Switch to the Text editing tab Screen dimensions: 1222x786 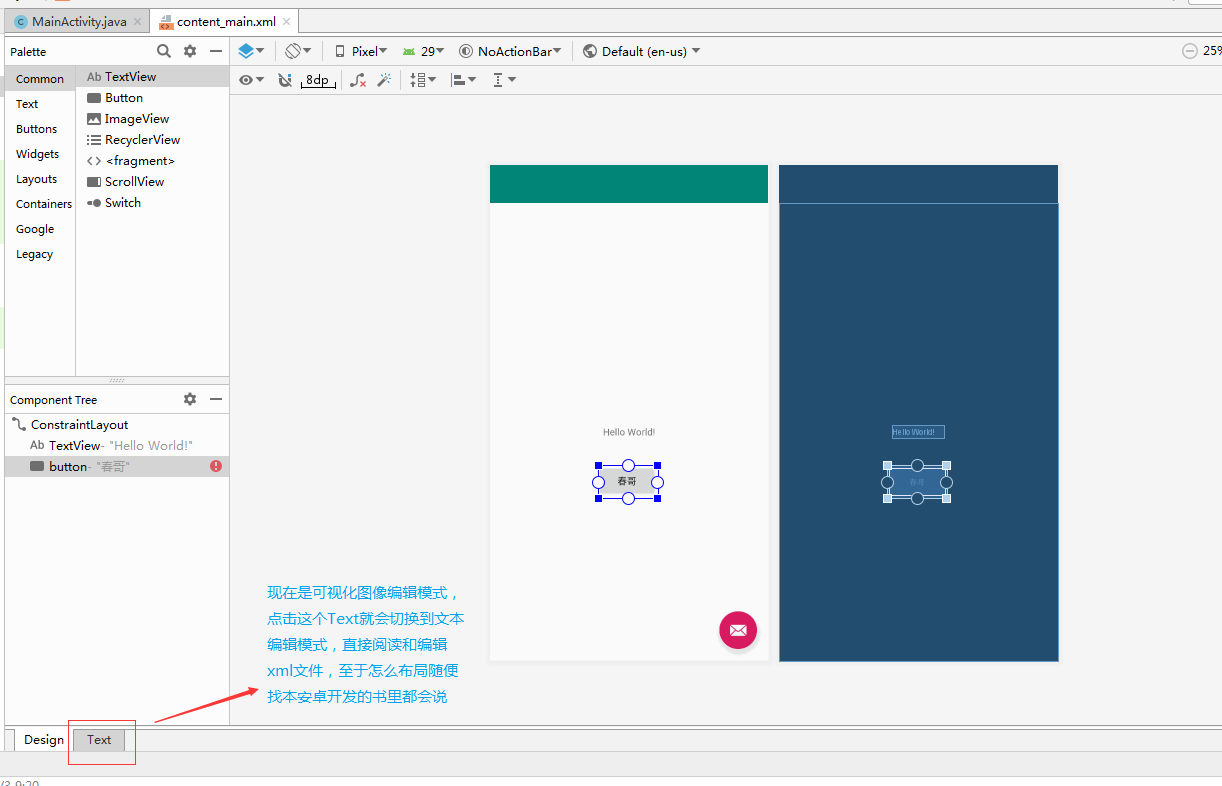point(98,740)
